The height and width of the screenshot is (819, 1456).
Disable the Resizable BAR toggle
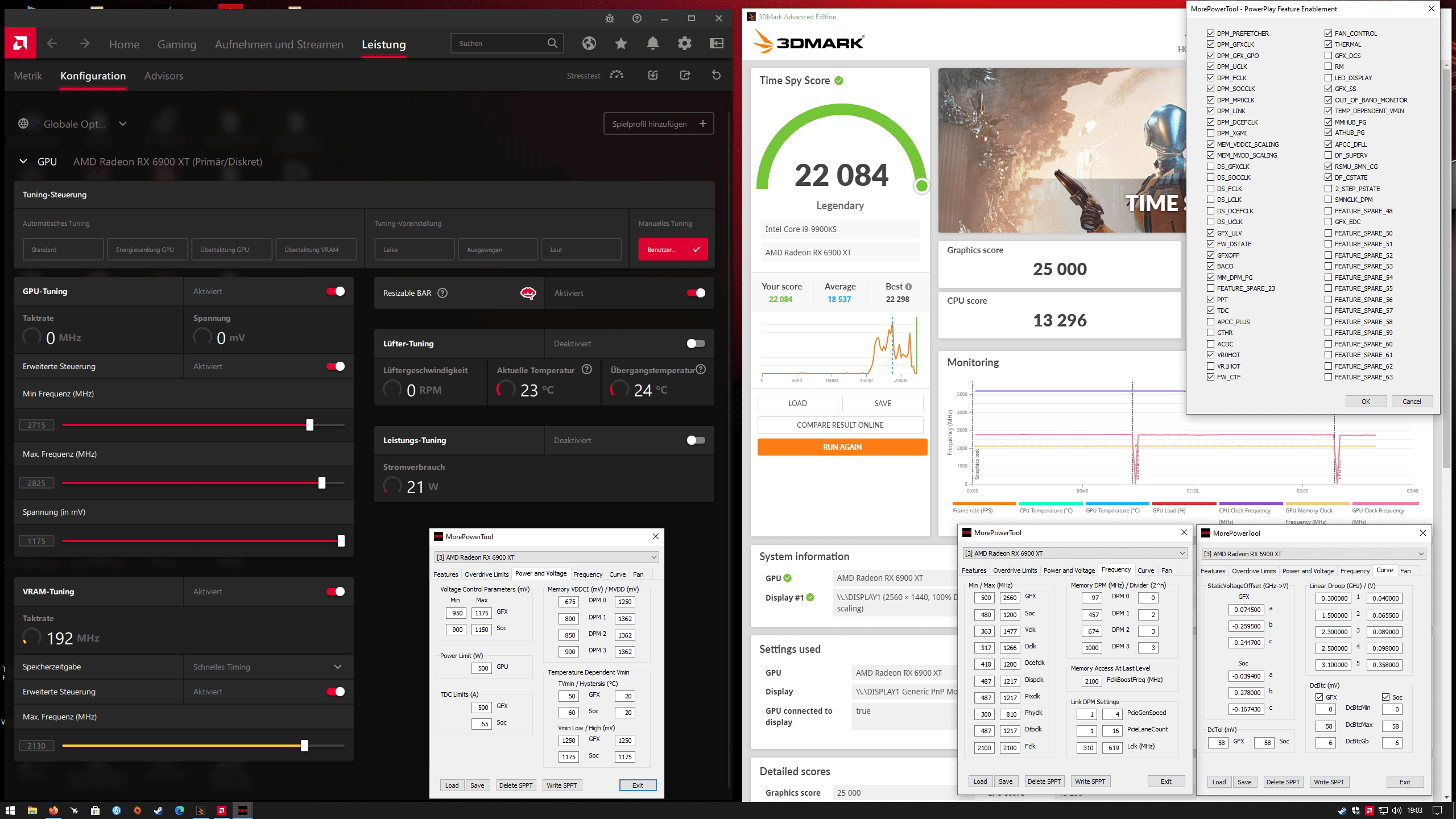click(x=696, y=293)
